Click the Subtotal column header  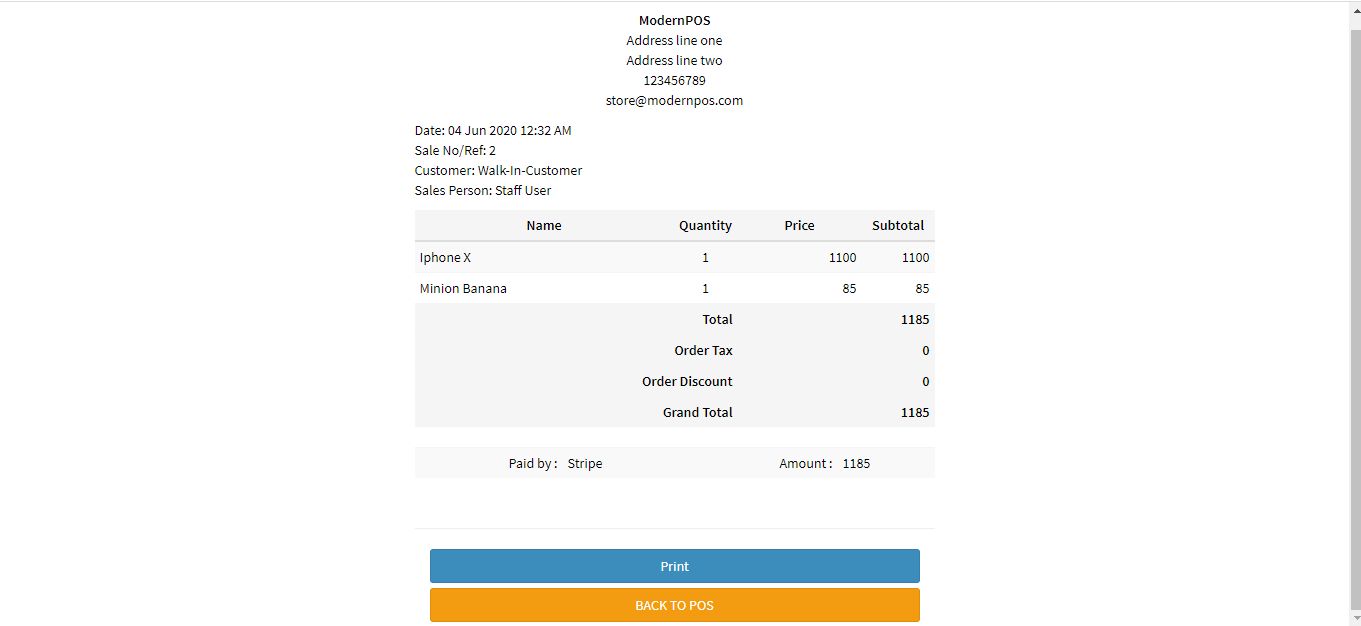(897, 226)
